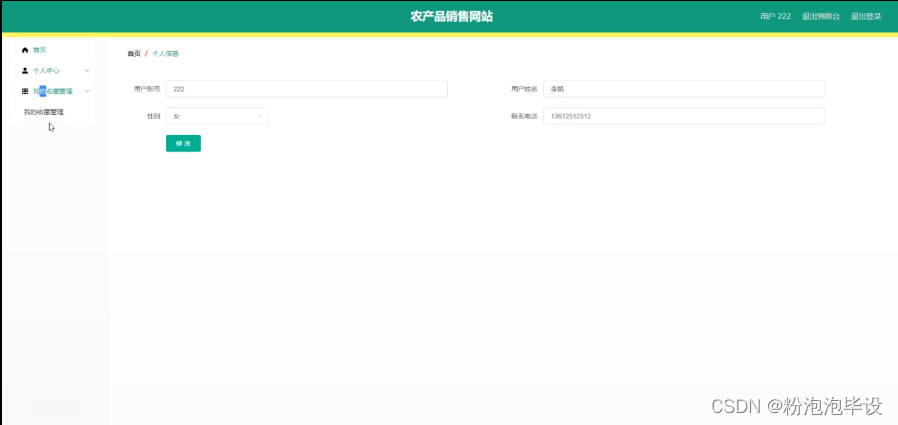Open 首页 in the sidebar menu
The image size is (898, 425).
click(x=40, y=49)
